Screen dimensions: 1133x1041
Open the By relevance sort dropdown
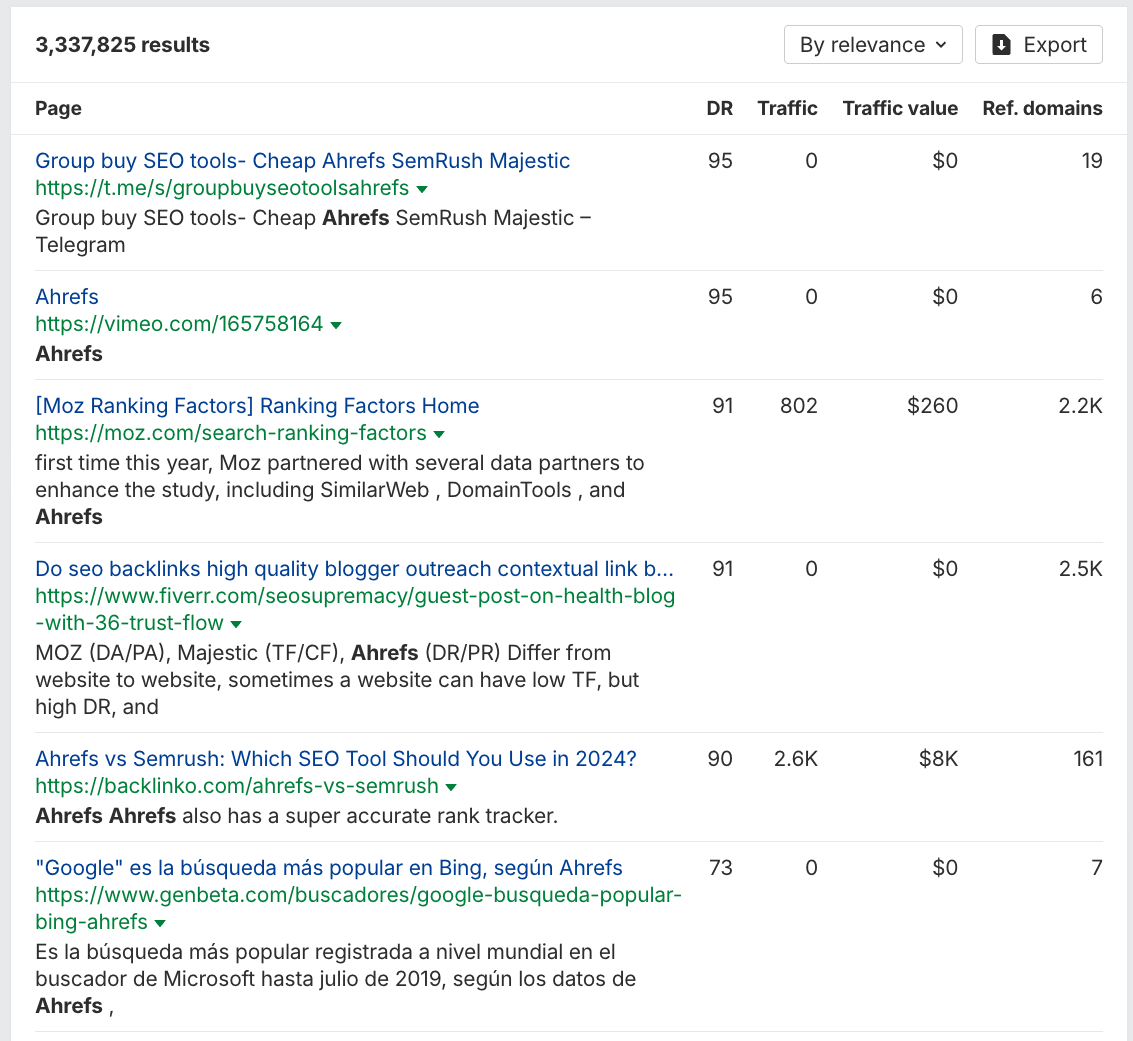pyautogui.click(x=873, y=45)
